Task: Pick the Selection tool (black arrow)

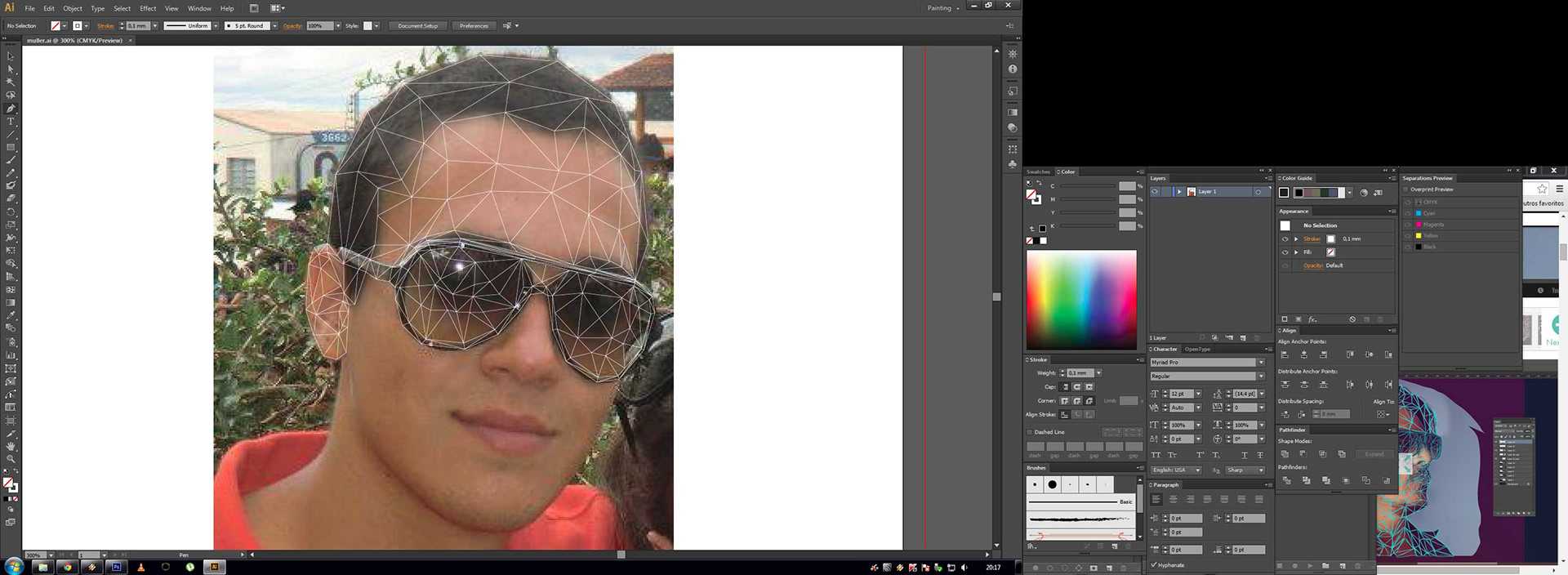Action: click(x=11, y=56)
